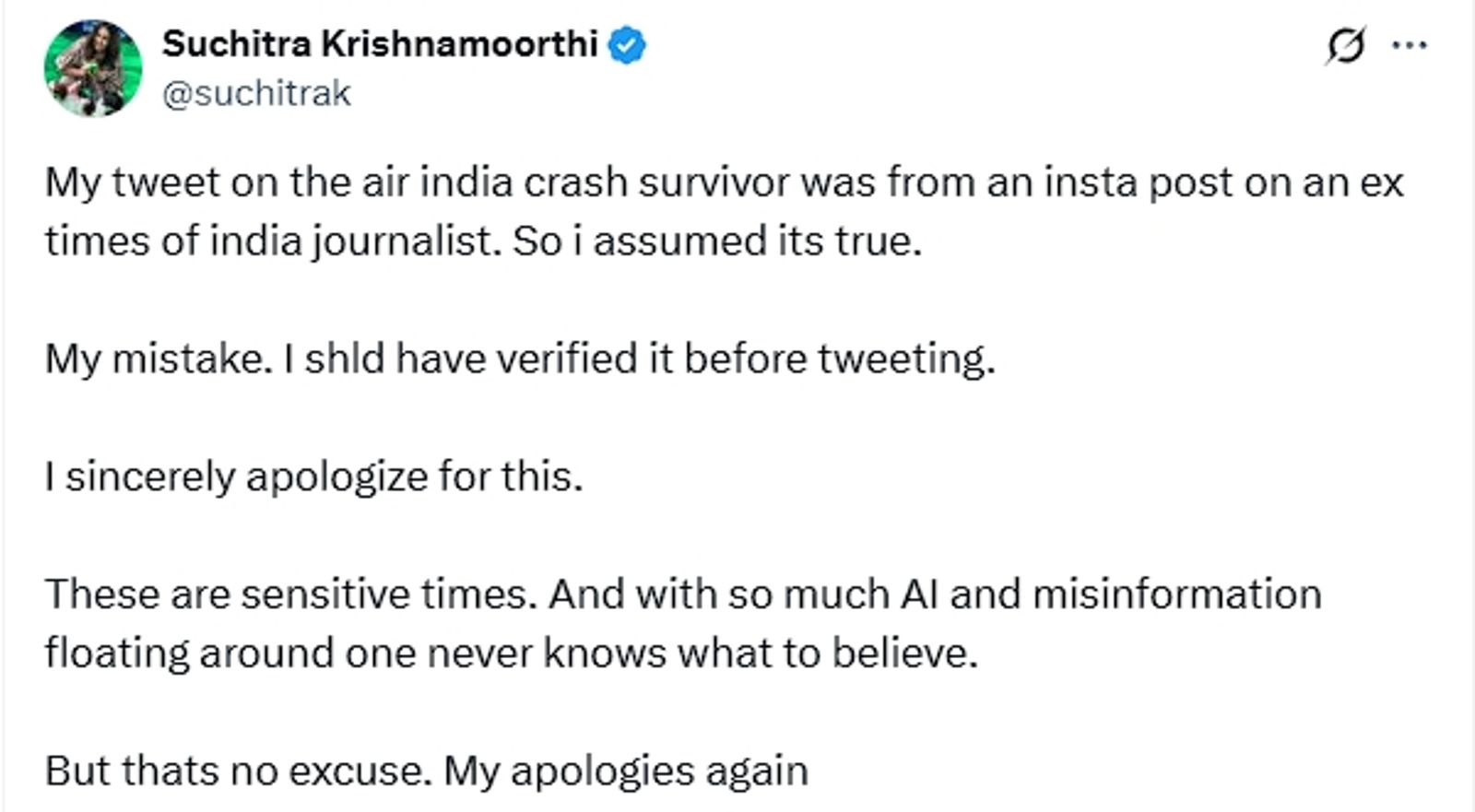The image size is (1475, 812).
Task: Click the word 'misinformation' in the tweet
Action: (x=1177, y=594)
